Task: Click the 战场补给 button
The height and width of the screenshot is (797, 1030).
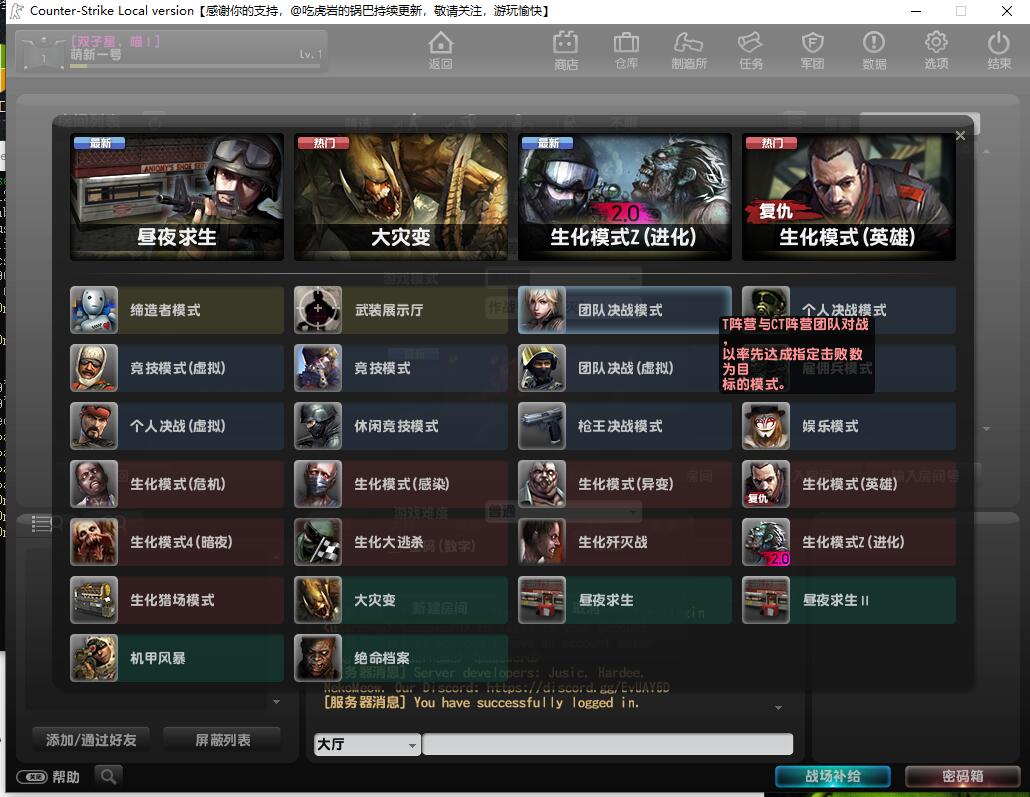Action: [833, 776]
